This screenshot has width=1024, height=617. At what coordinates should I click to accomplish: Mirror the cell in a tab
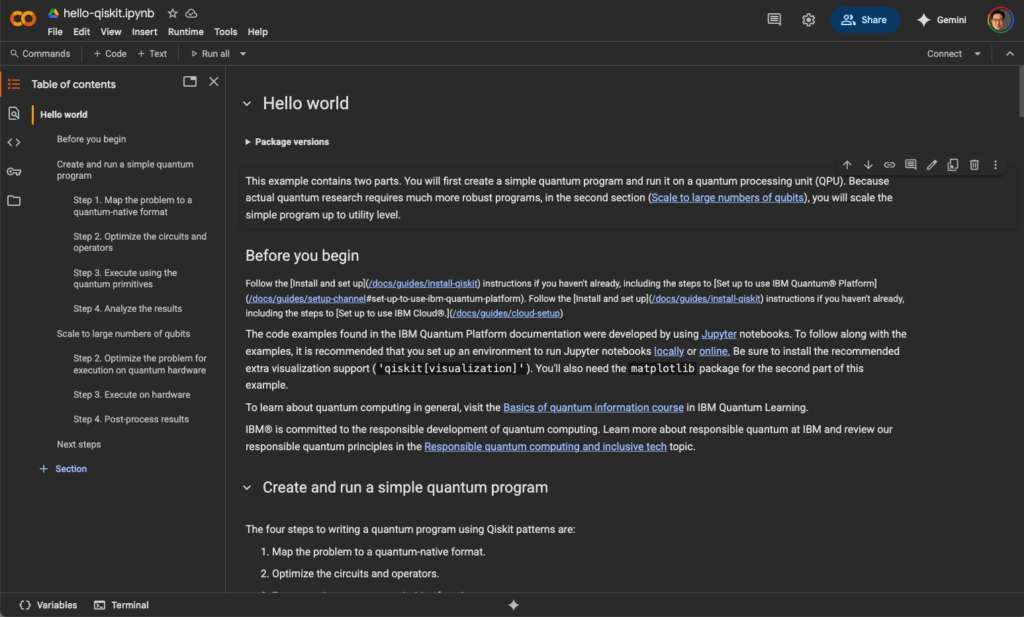(x=953, y=165)
